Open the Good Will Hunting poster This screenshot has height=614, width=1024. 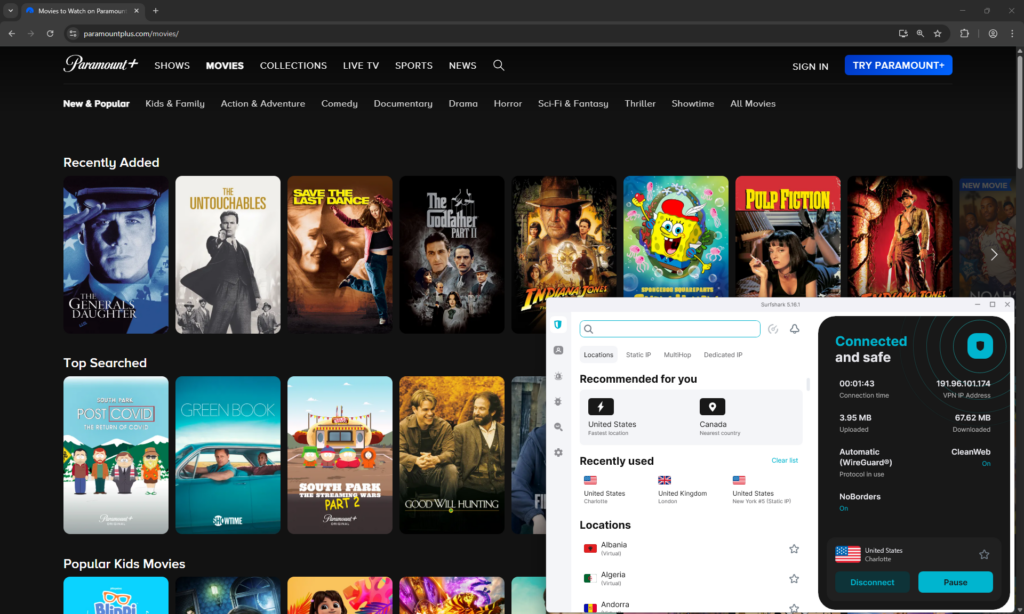[x=451, y=455]
